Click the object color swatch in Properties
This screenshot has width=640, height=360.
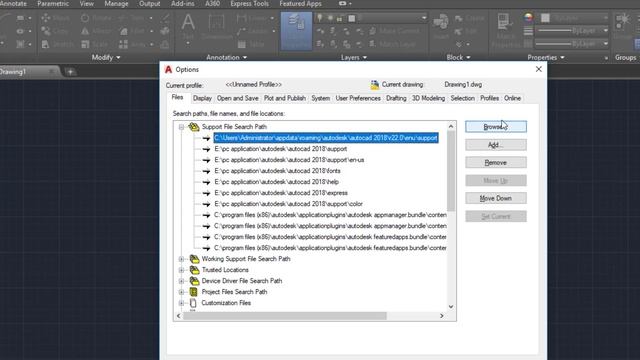point(545,18)
